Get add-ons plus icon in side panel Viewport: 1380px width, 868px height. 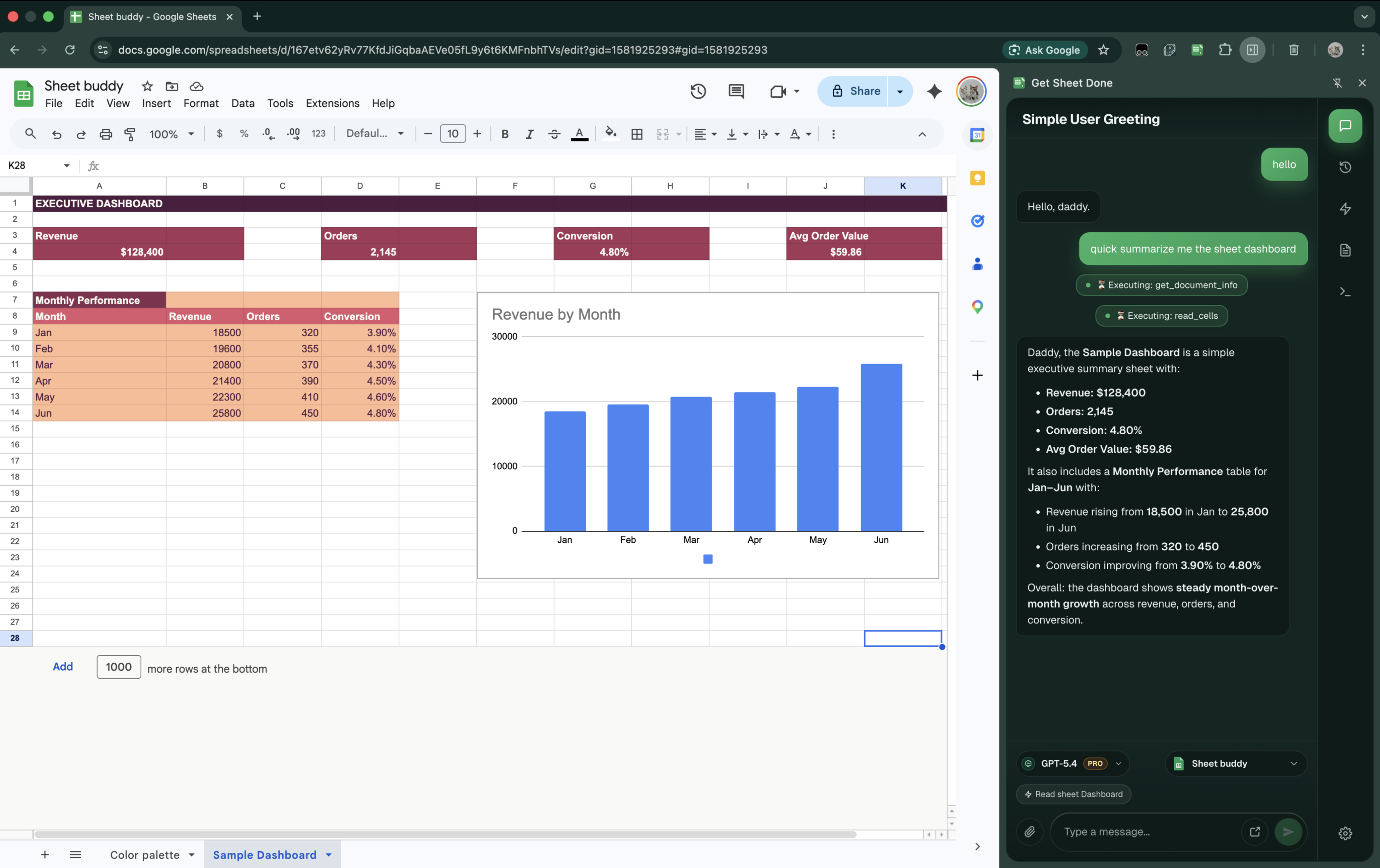coord(977,375)
